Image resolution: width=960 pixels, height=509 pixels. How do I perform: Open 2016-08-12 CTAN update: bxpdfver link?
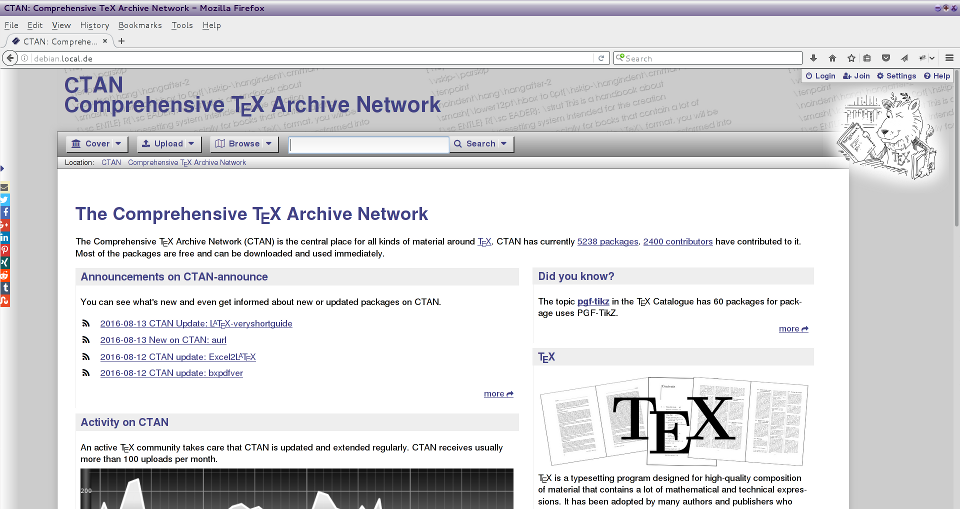(x=171, y=373)
